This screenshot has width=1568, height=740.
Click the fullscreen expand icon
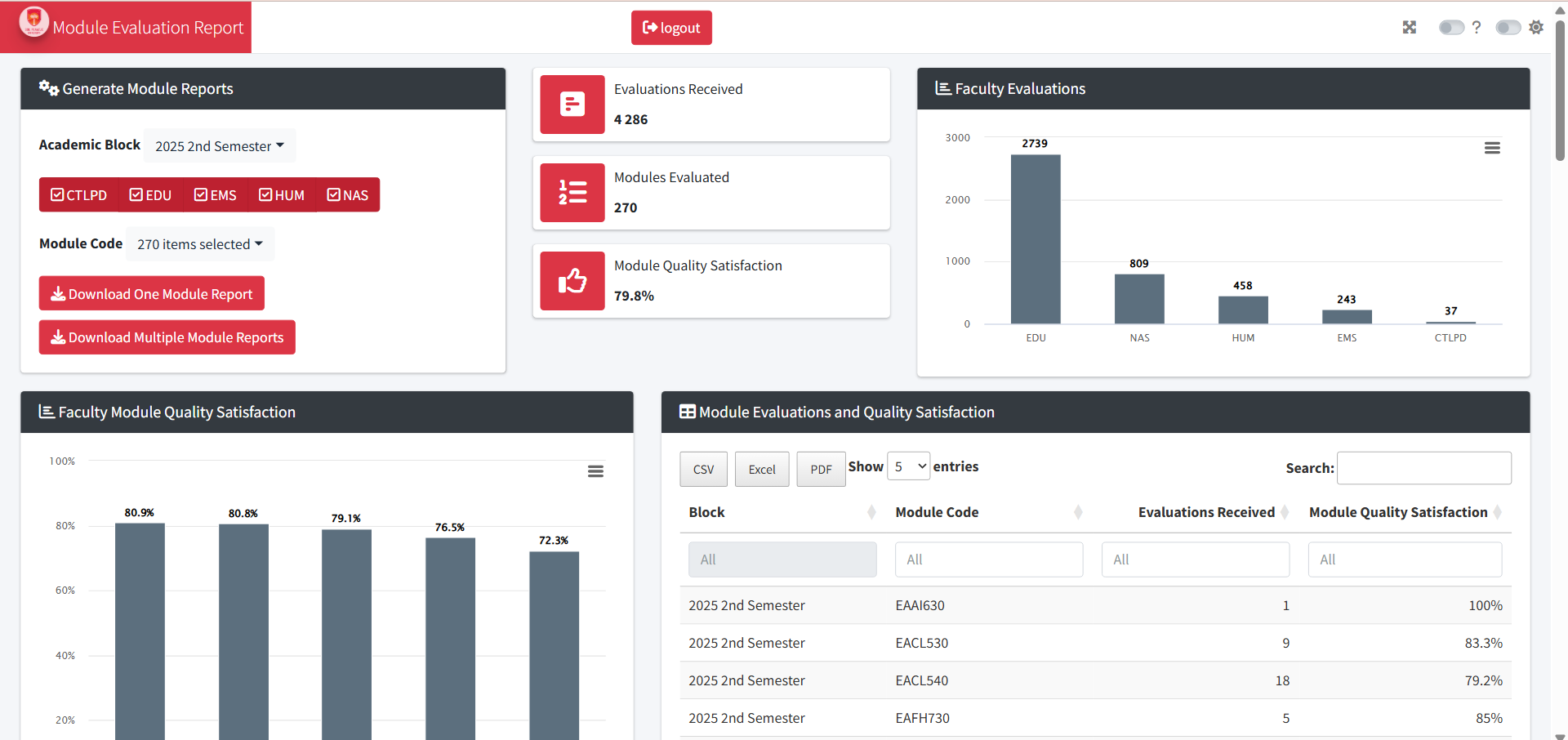tap(1410, 27)
